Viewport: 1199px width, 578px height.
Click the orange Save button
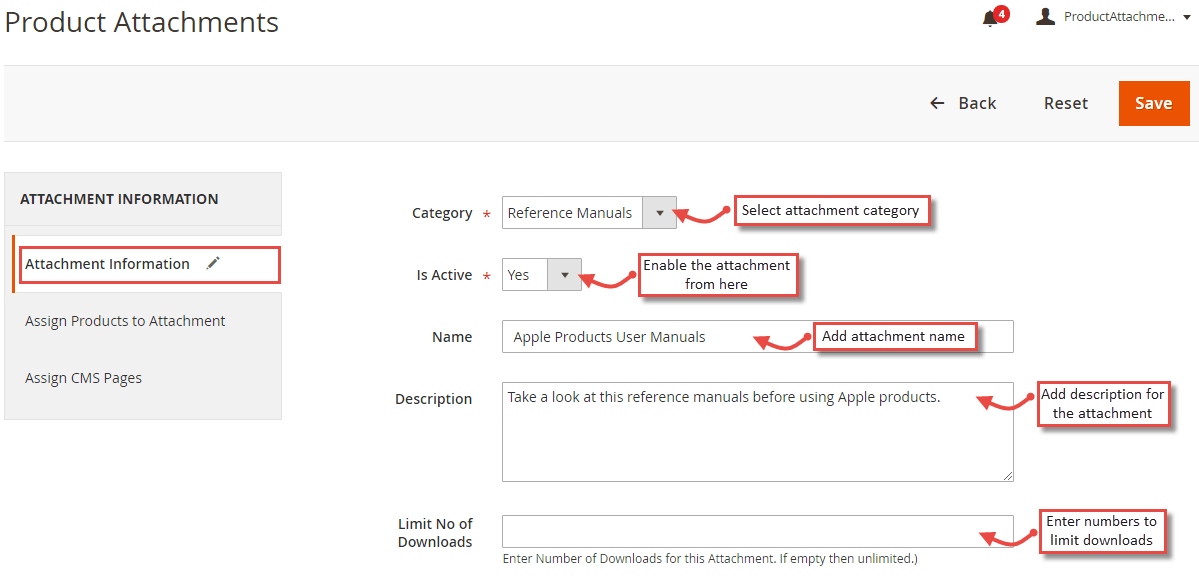(x=1153, y=103)
